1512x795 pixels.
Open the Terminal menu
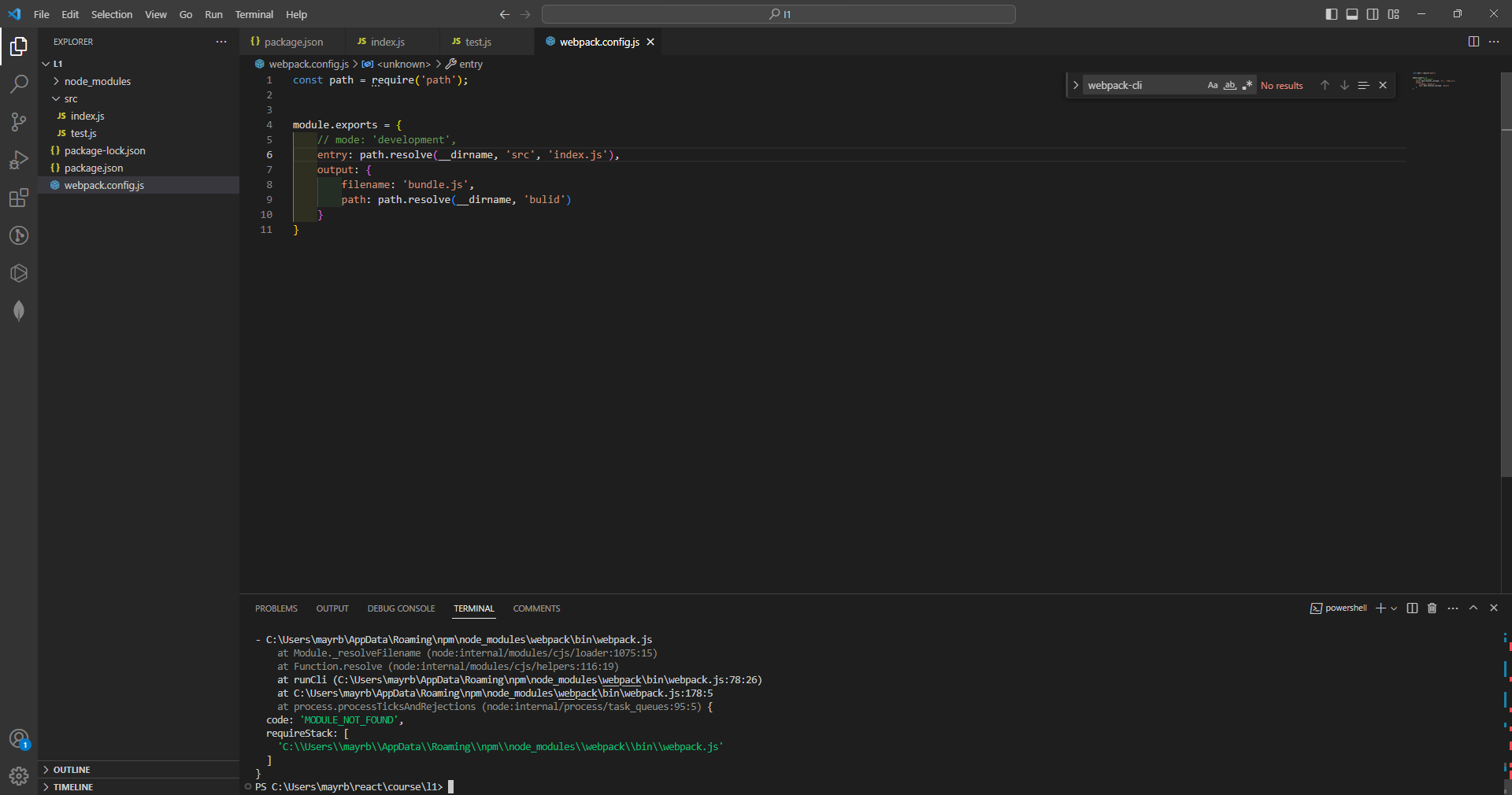pyautogui.click(x=254, y=14)
